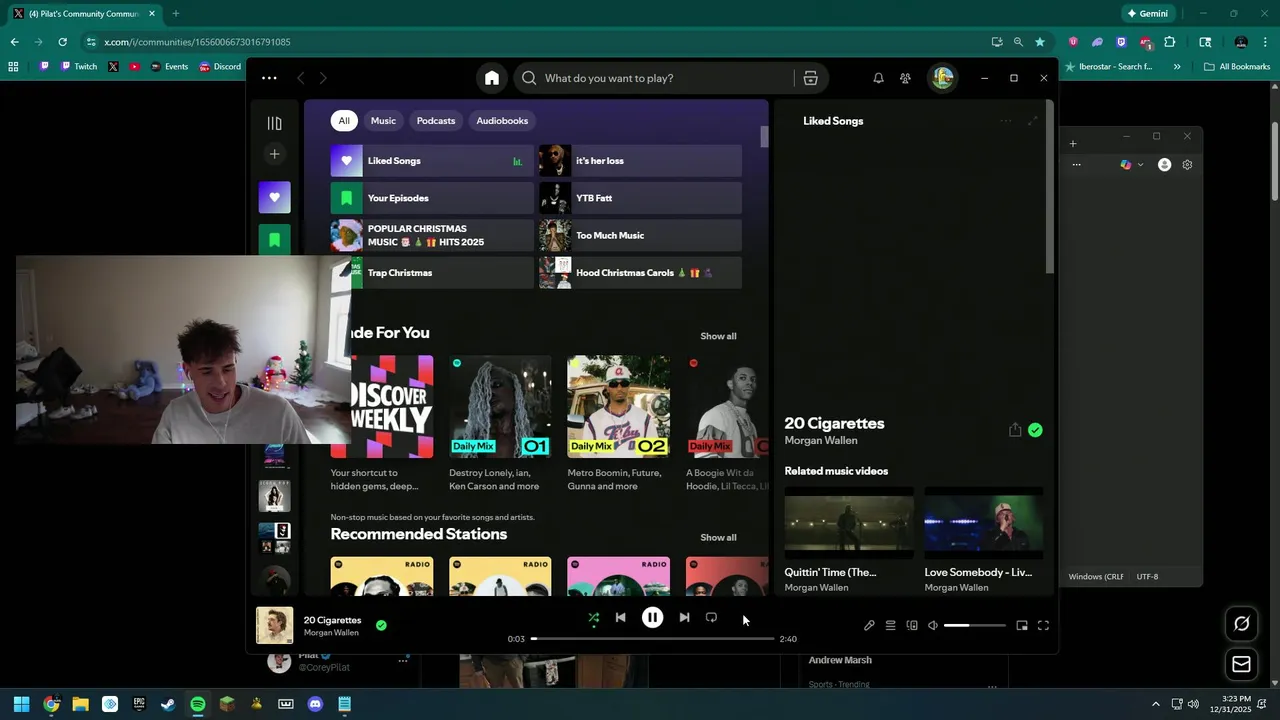Open Connect to a device

(x=912, y=626)
